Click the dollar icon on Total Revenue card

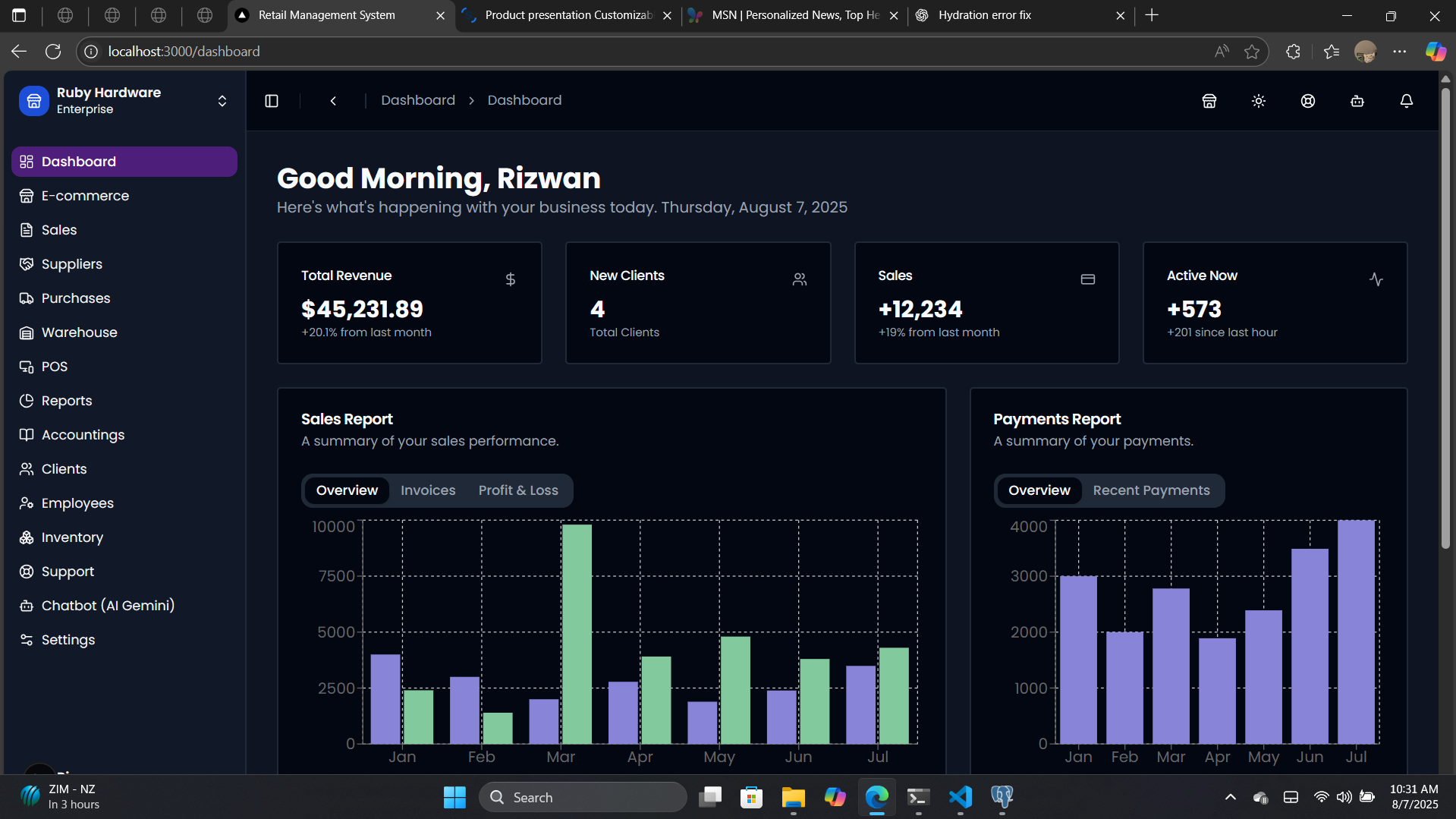click(x=511, y=279)
